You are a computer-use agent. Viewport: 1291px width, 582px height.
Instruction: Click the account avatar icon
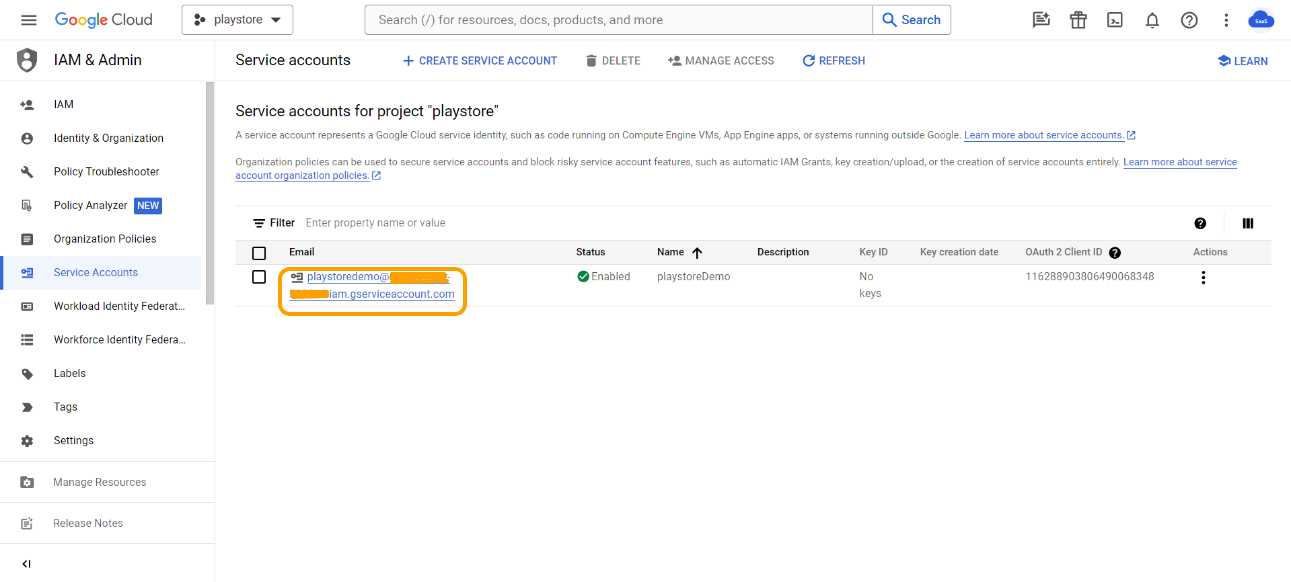pos(1261,20)
